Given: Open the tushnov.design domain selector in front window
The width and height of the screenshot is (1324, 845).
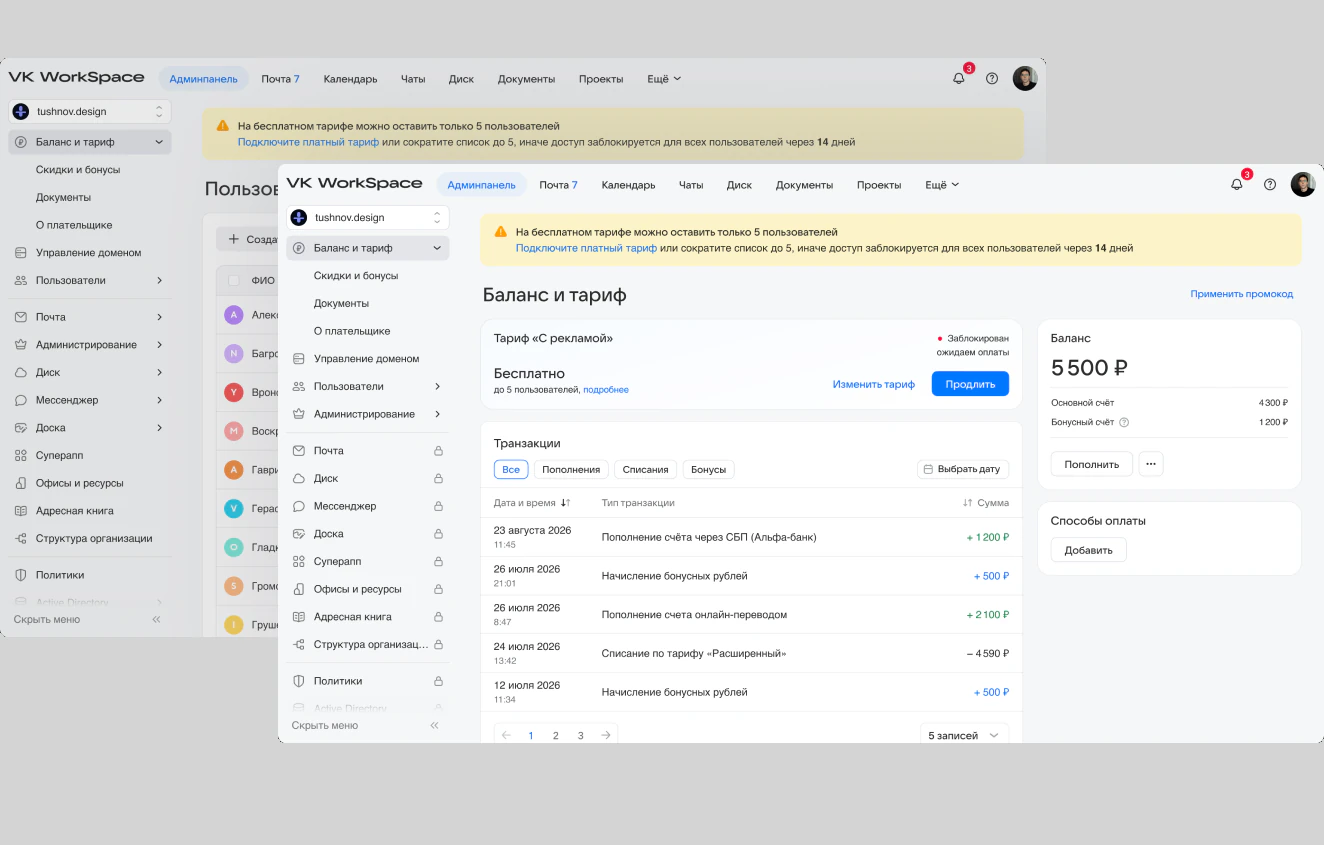Looking at the screenshot, I should 368,217.
